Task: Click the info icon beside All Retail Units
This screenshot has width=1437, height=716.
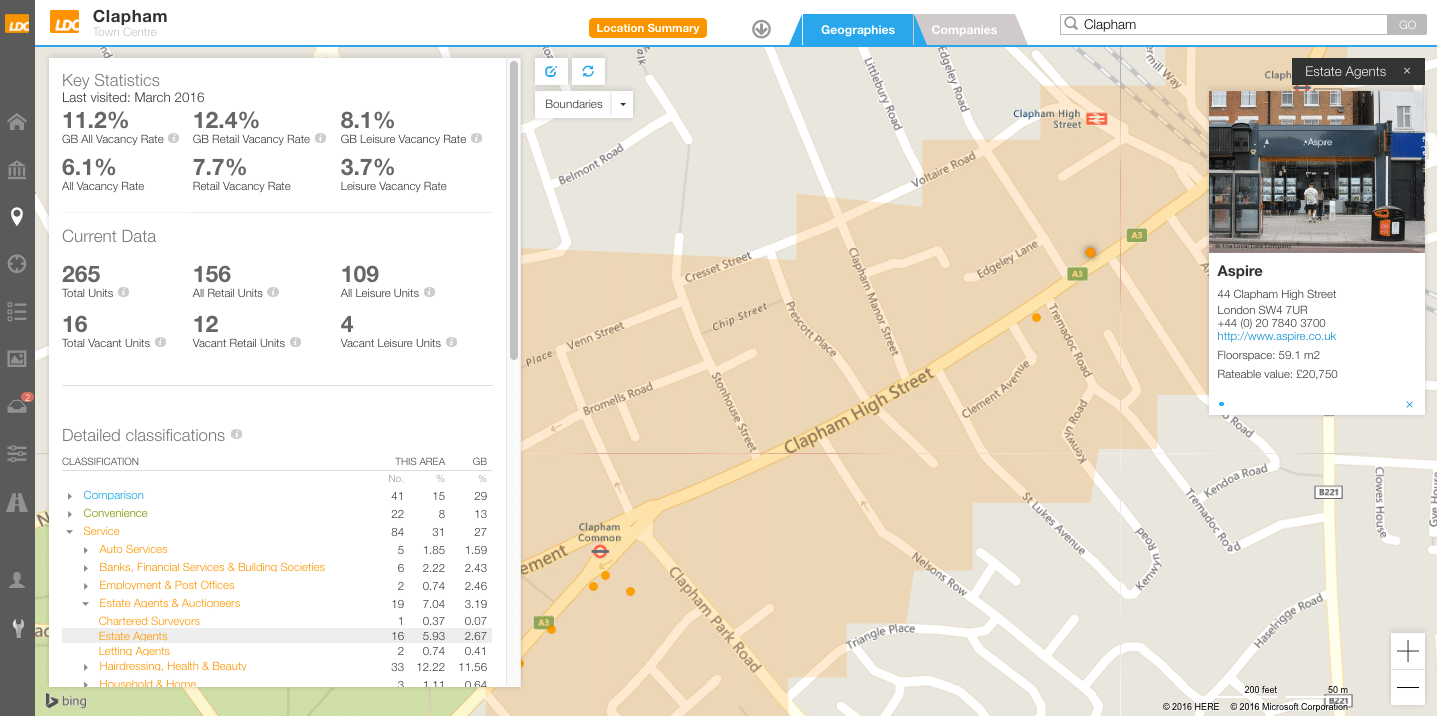Action: pos(273,293)
